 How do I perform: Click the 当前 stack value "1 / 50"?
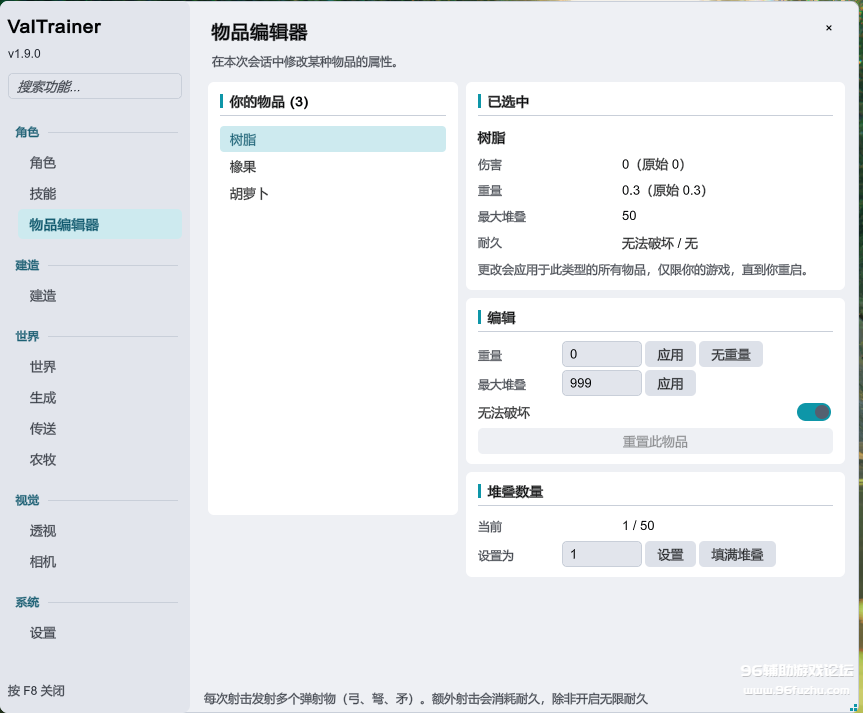coord(638,526)
